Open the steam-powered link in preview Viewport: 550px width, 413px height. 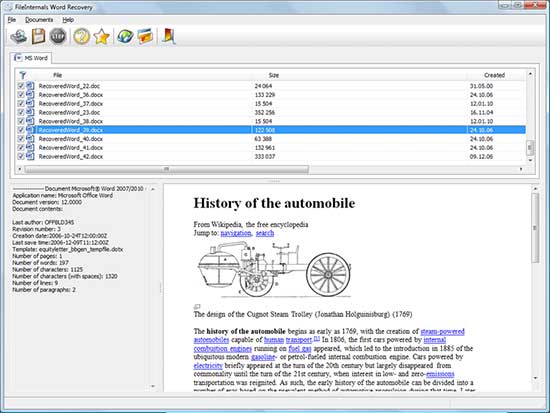(x=442, y=331)
